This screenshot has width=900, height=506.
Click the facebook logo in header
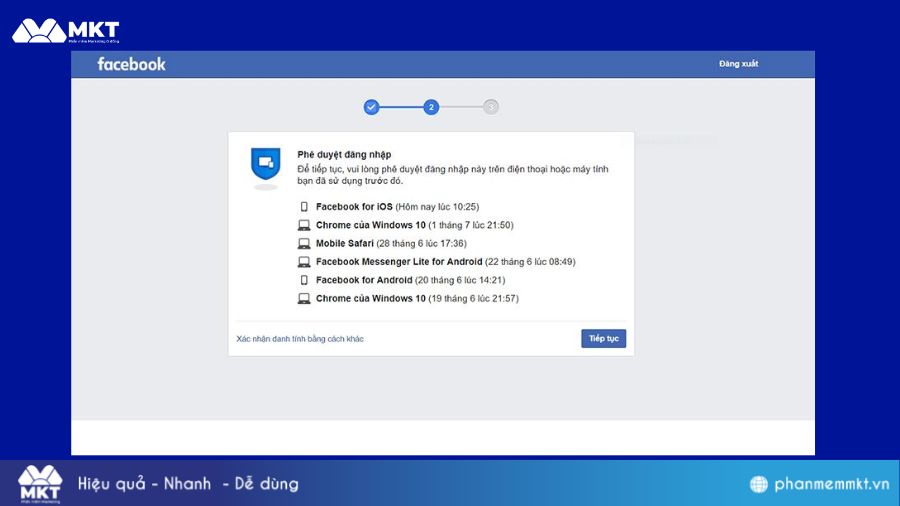click(x=131, y=64)
